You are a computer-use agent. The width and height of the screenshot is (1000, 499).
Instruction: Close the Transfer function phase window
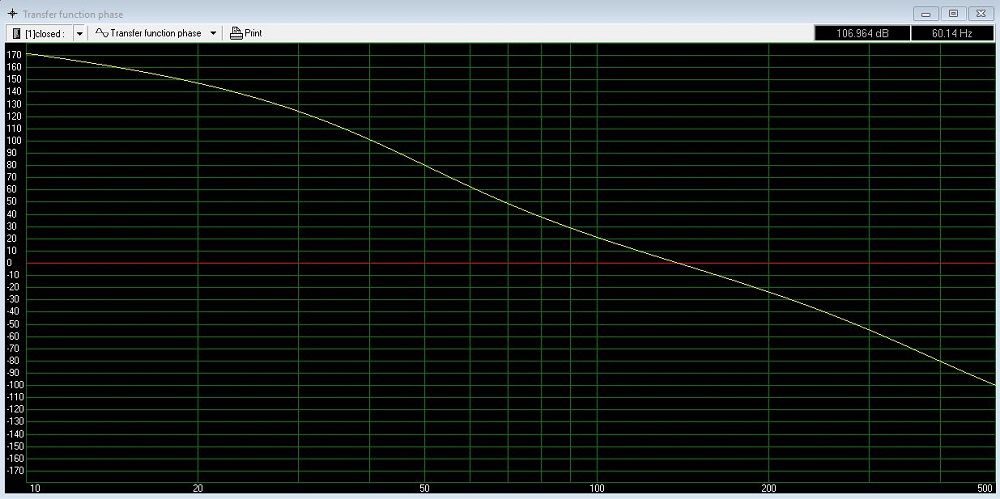[981, 13]
